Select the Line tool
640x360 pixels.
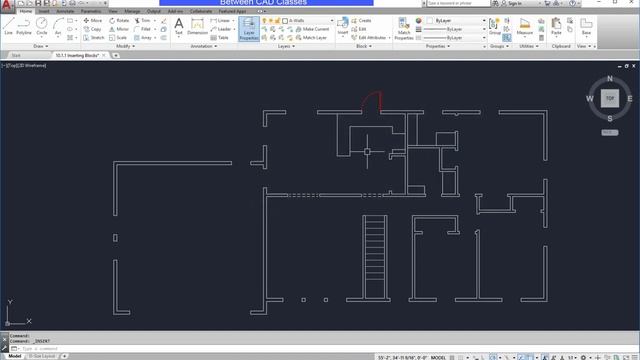9,26
